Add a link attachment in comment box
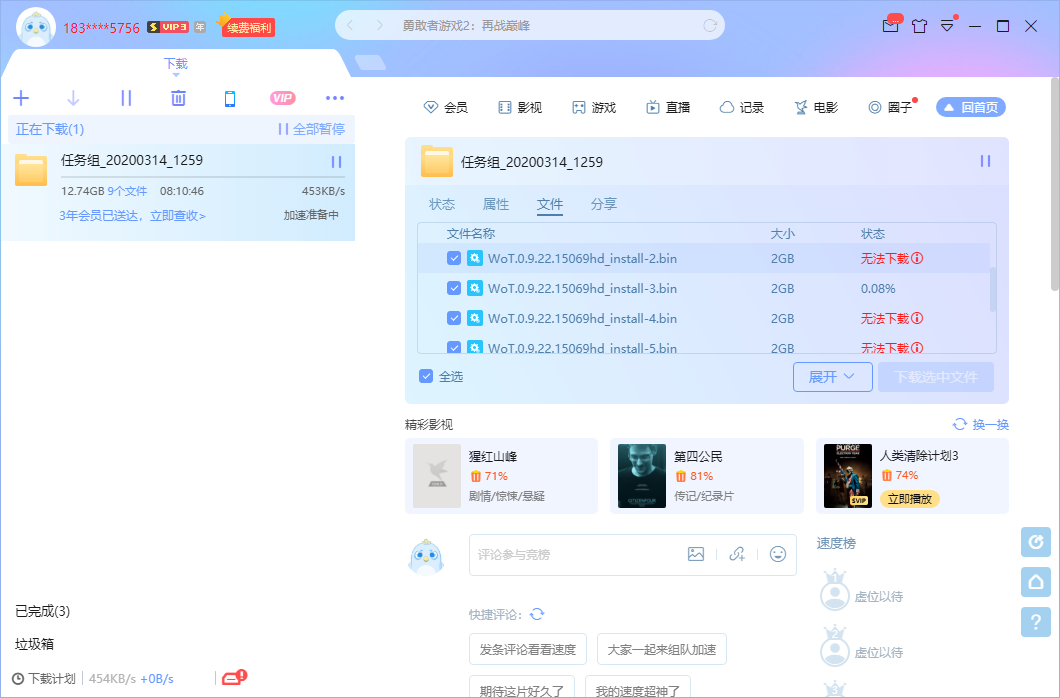The height and width of the screenshot is (698, 1060). point(737,554)
